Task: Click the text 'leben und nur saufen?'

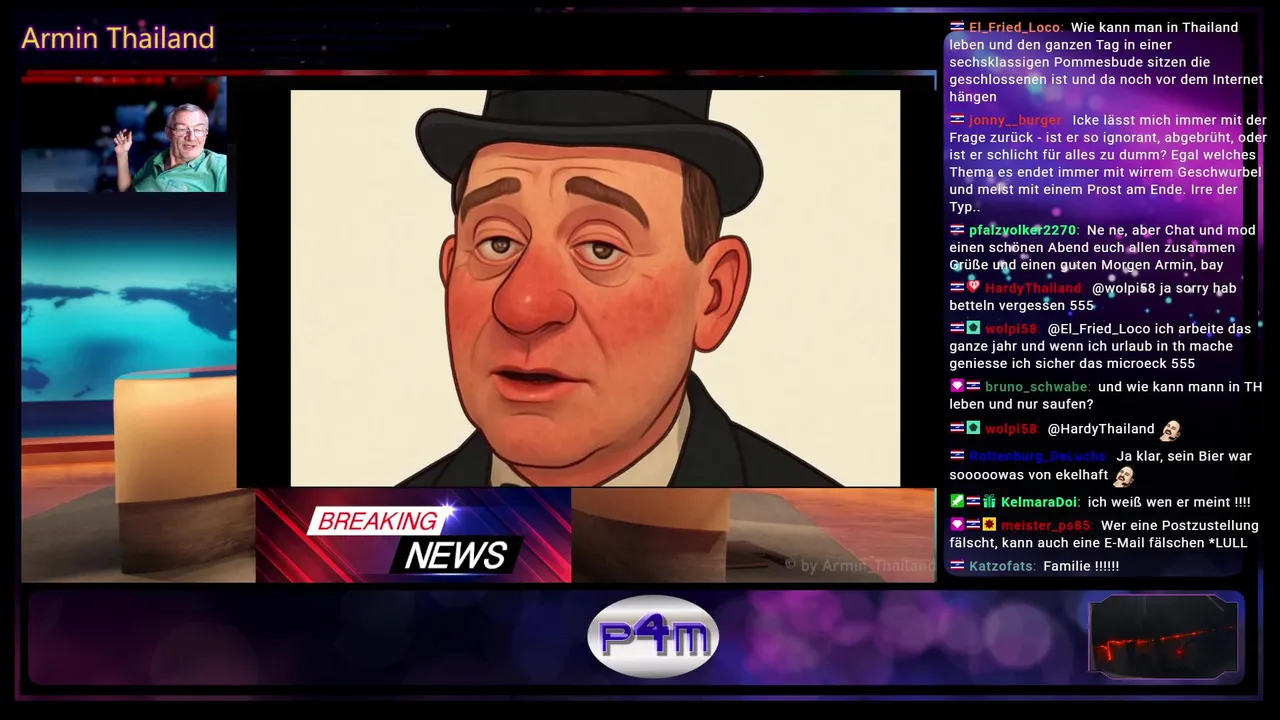Action: (x=1021, y=404)
